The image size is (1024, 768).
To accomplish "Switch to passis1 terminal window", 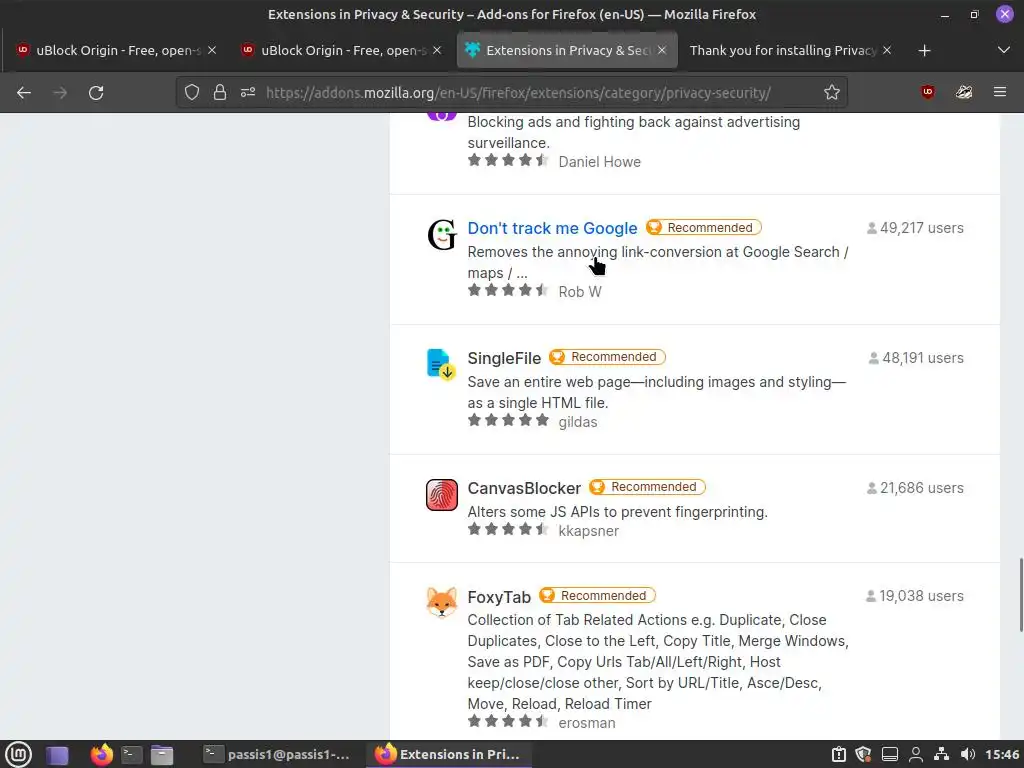I will point(277,754).
